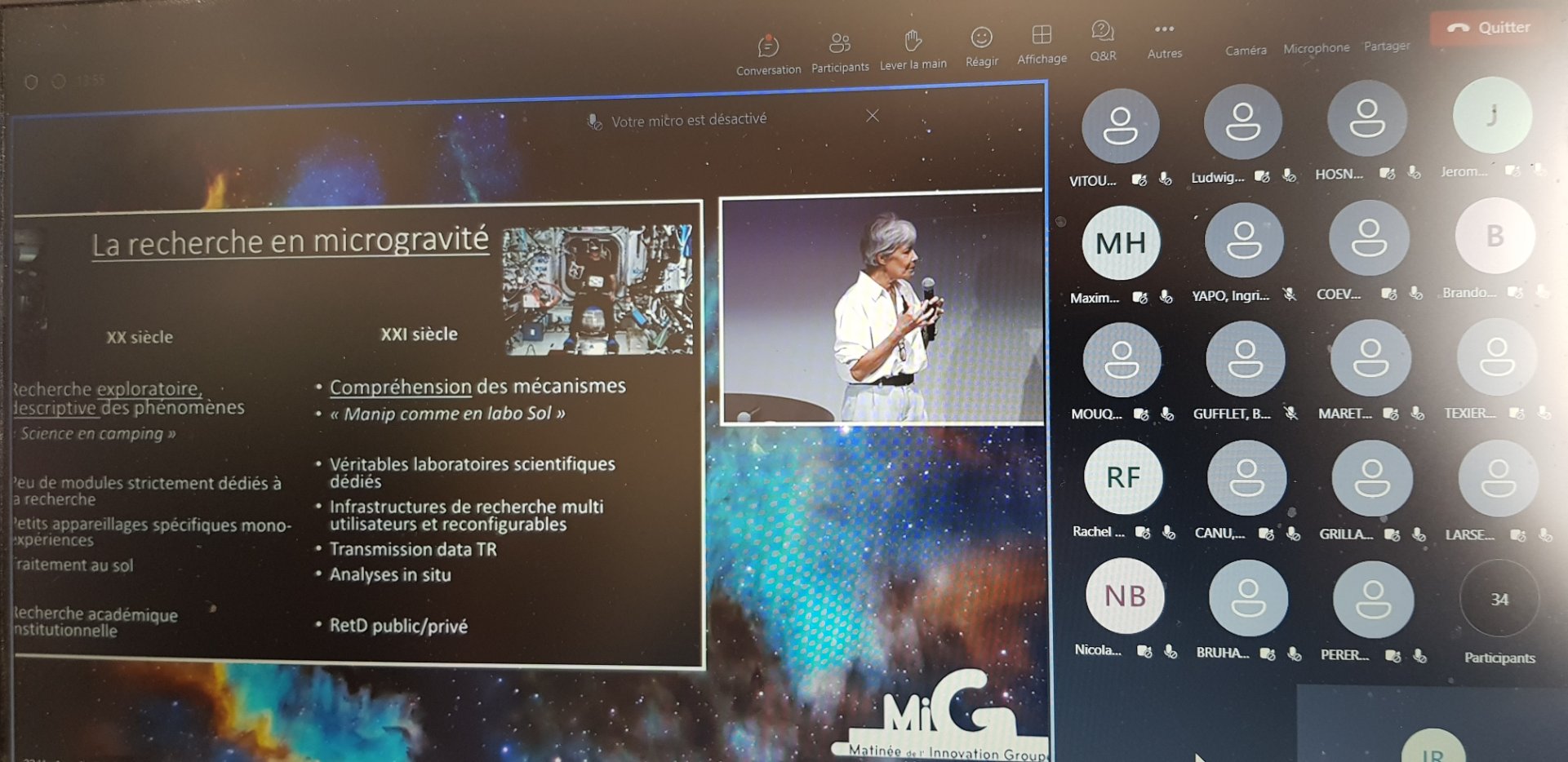Show the Participants list
This screenshot has width=1568, height=762.
pyautogui.click(x=839, y=51)
